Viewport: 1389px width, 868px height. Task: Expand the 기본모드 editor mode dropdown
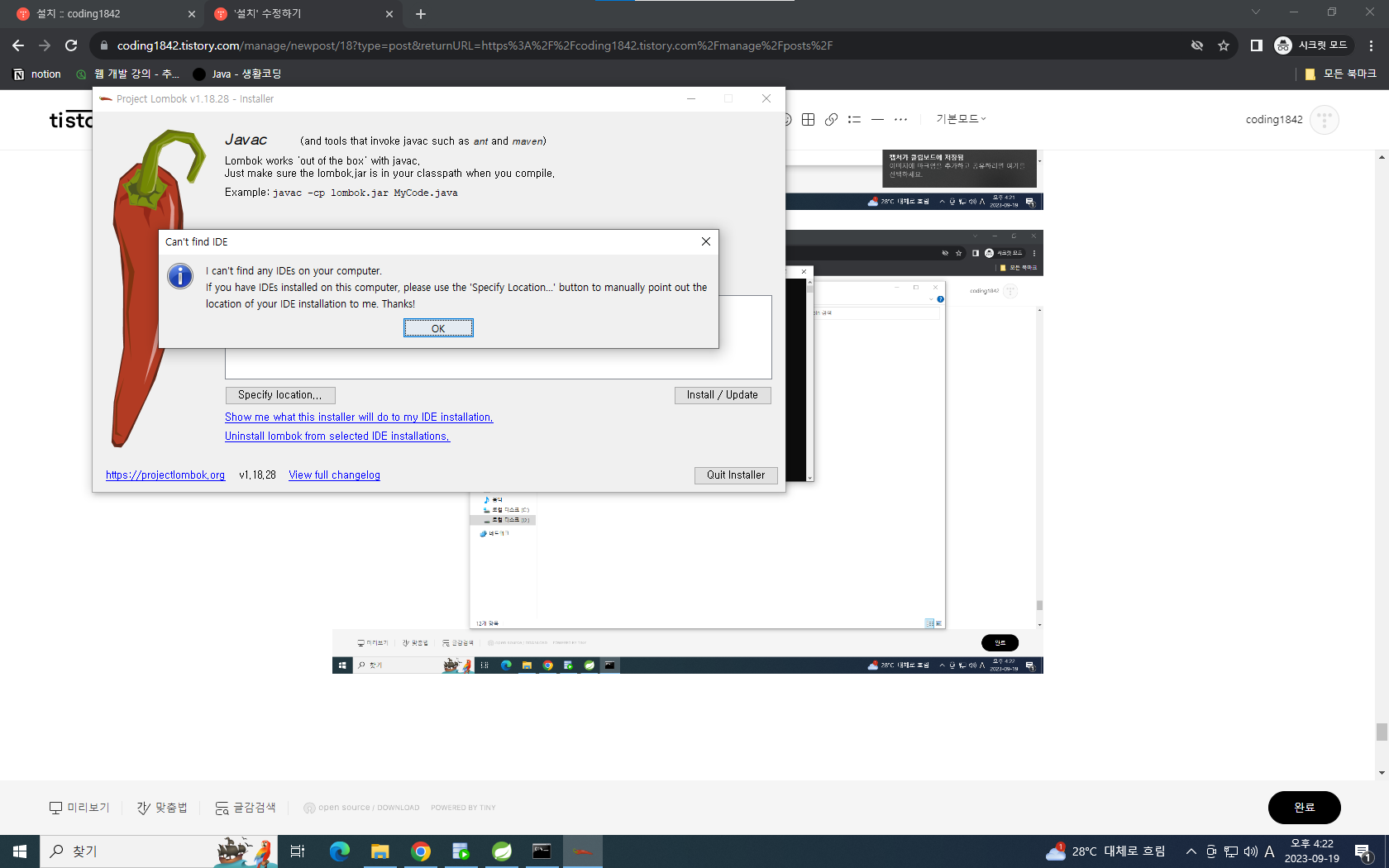coord(961,119)
